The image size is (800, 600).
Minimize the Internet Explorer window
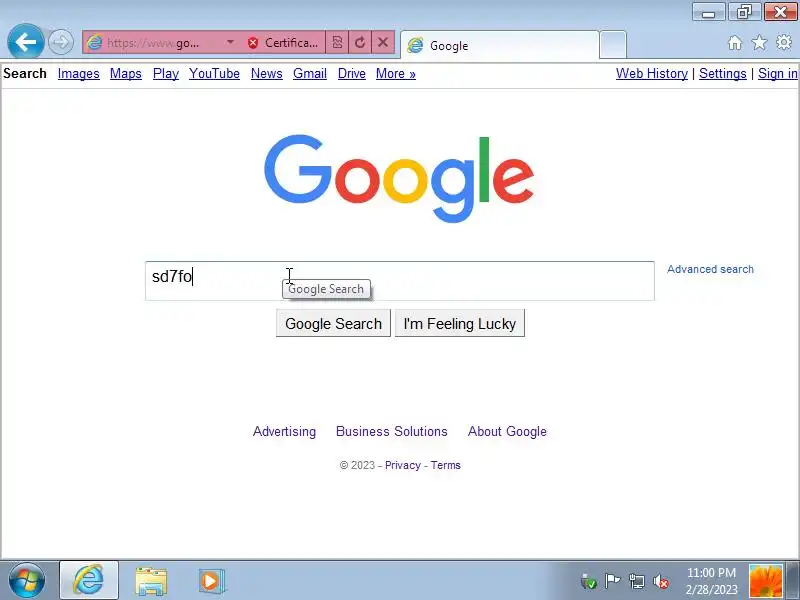(x=708, y=12)
